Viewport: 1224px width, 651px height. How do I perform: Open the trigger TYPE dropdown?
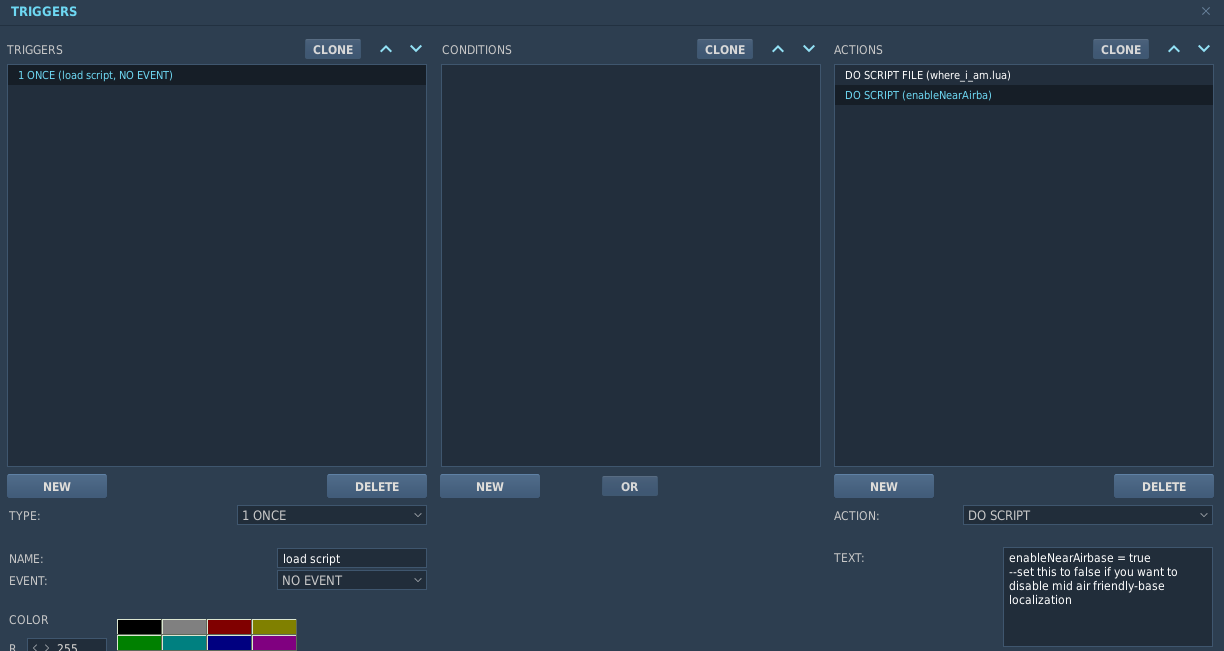tap(331, 515)
